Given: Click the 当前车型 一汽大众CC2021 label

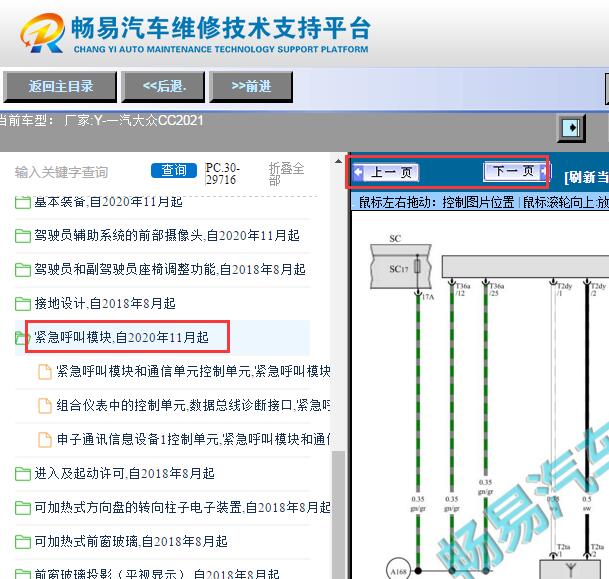Looking at the screenshot, I should click(x=101, y=120).
